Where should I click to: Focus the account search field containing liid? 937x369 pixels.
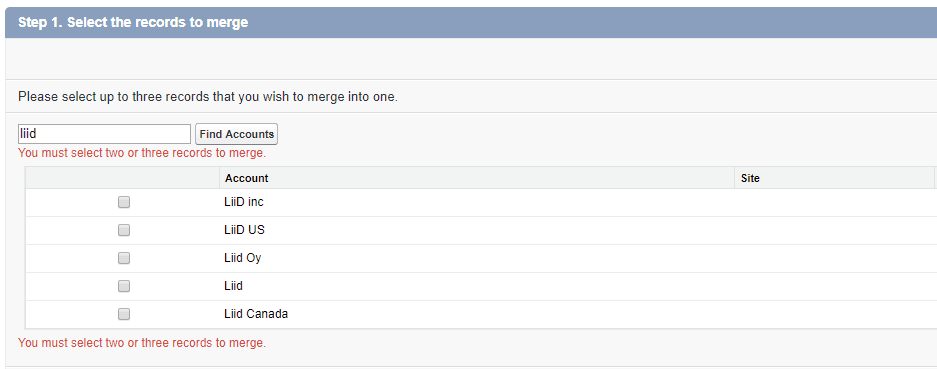coord(104,134)
